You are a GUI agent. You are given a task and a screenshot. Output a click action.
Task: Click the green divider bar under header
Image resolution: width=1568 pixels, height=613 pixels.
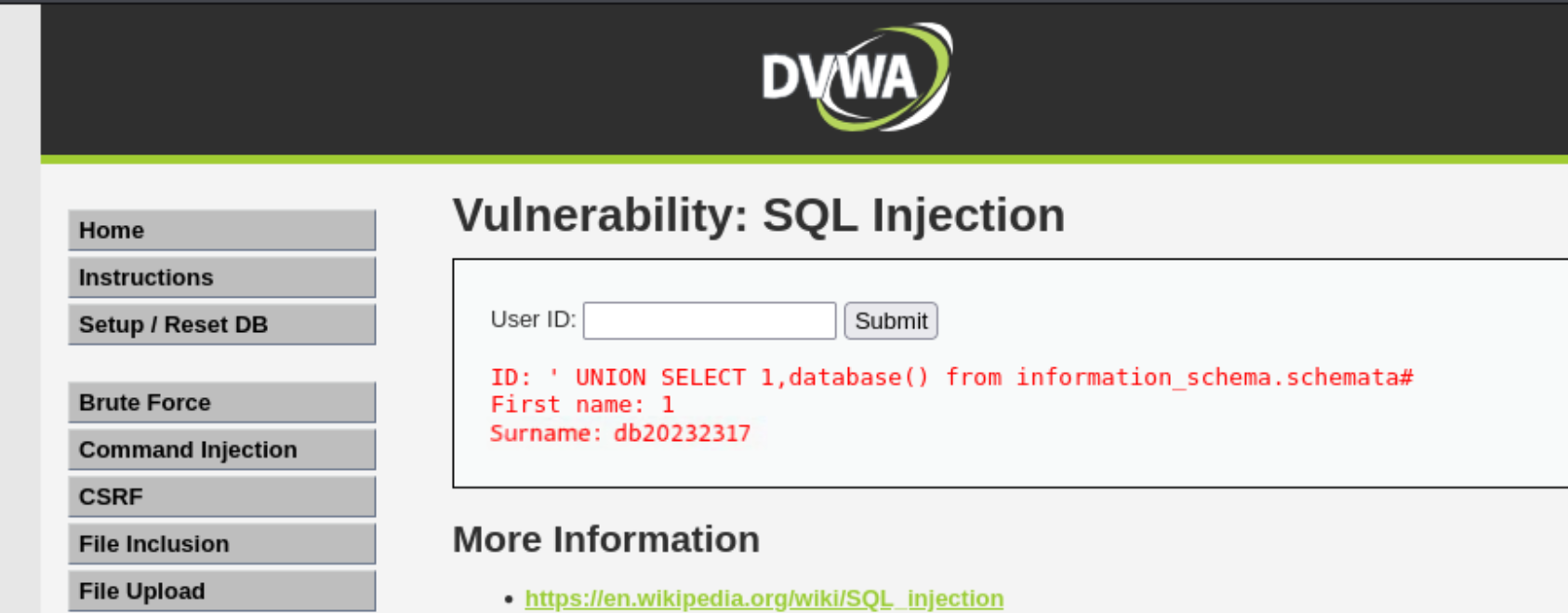coord(804,160)
